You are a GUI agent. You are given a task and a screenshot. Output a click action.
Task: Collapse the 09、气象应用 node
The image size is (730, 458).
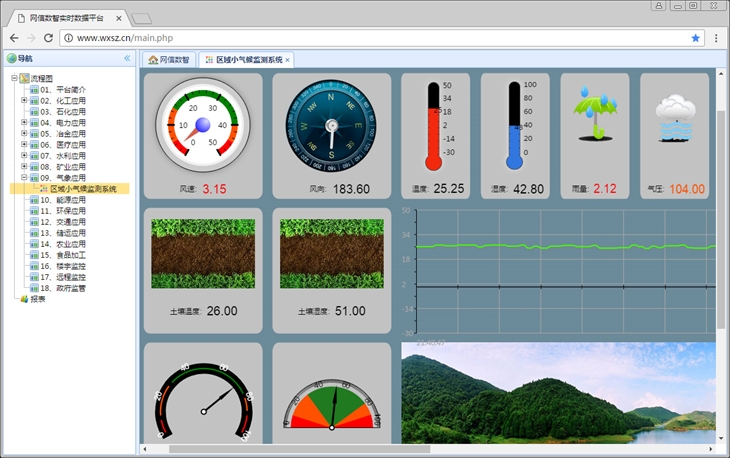click(24, 177)
